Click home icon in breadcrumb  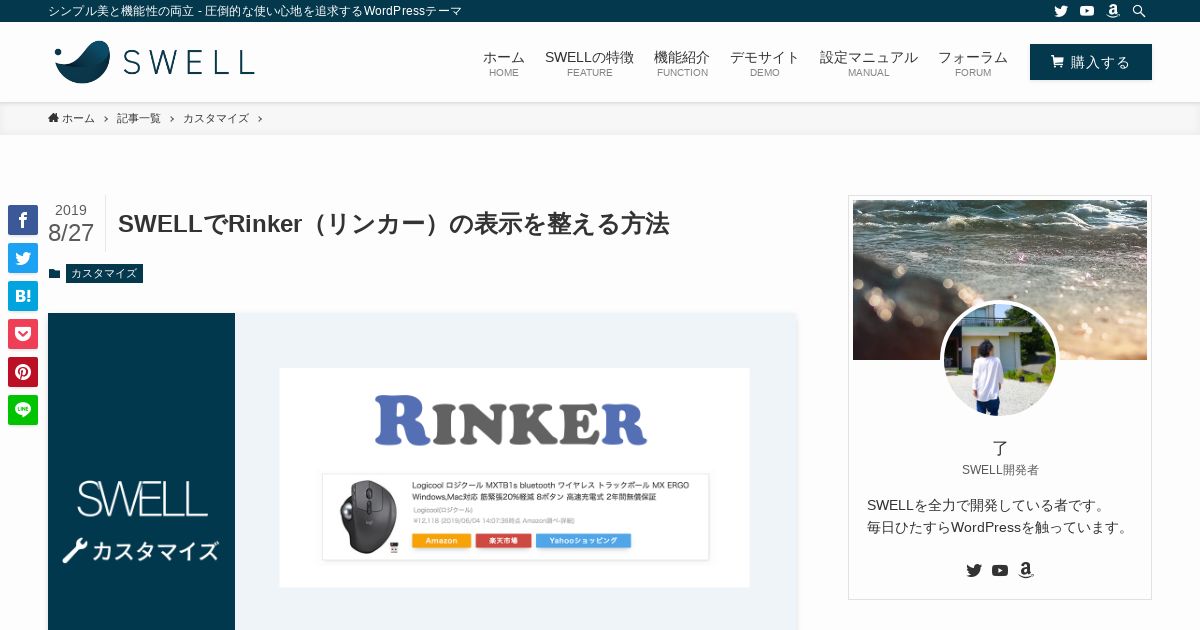point(53,118)
